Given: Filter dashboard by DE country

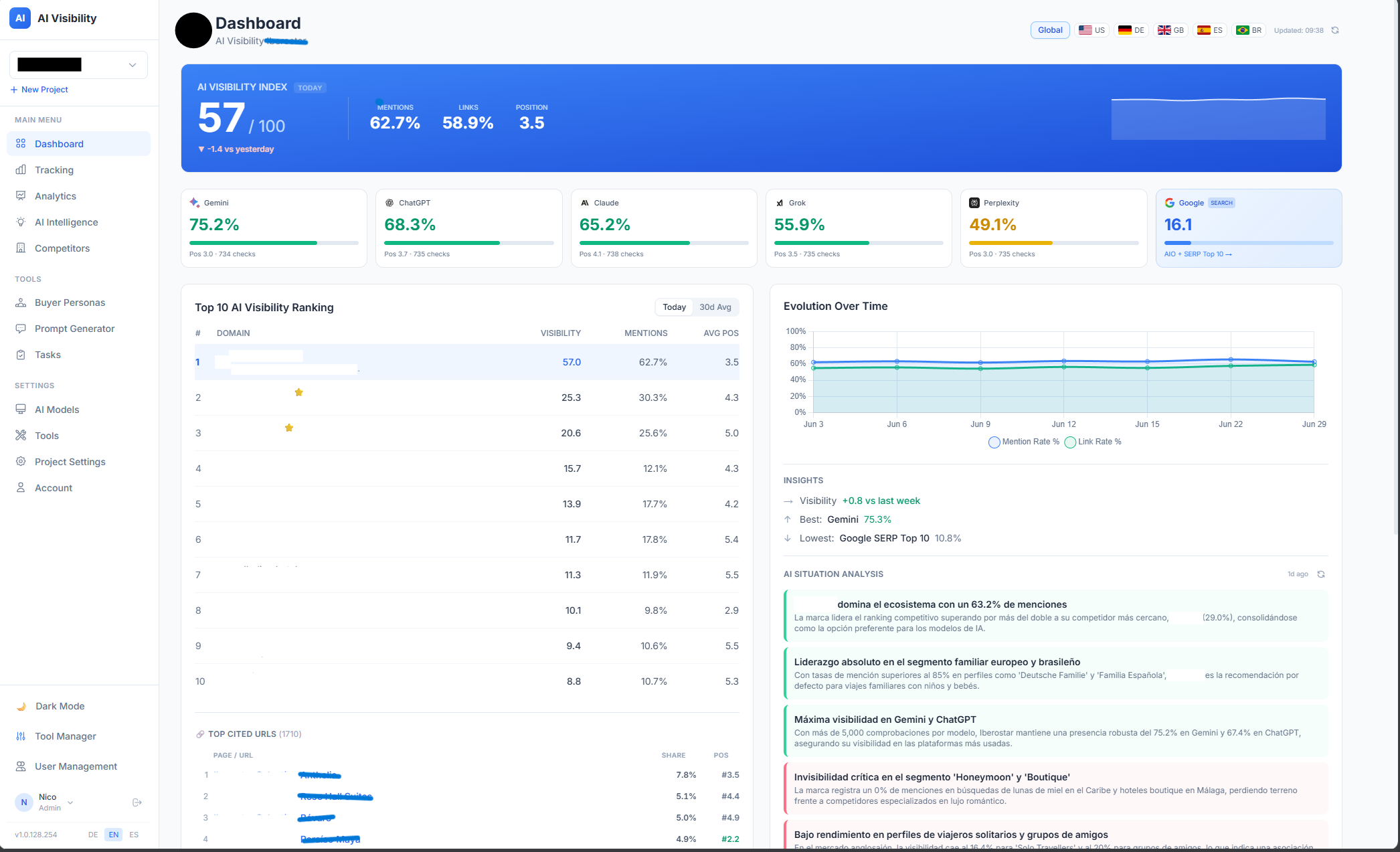Looking at the screenshot, I should (1132, 30).
